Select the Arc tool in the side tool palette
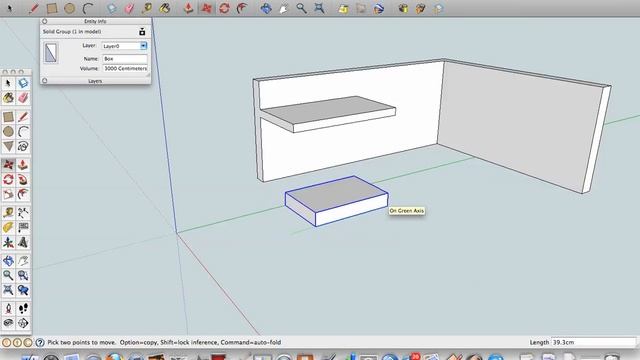640x360 pixels. pos(23,131)
